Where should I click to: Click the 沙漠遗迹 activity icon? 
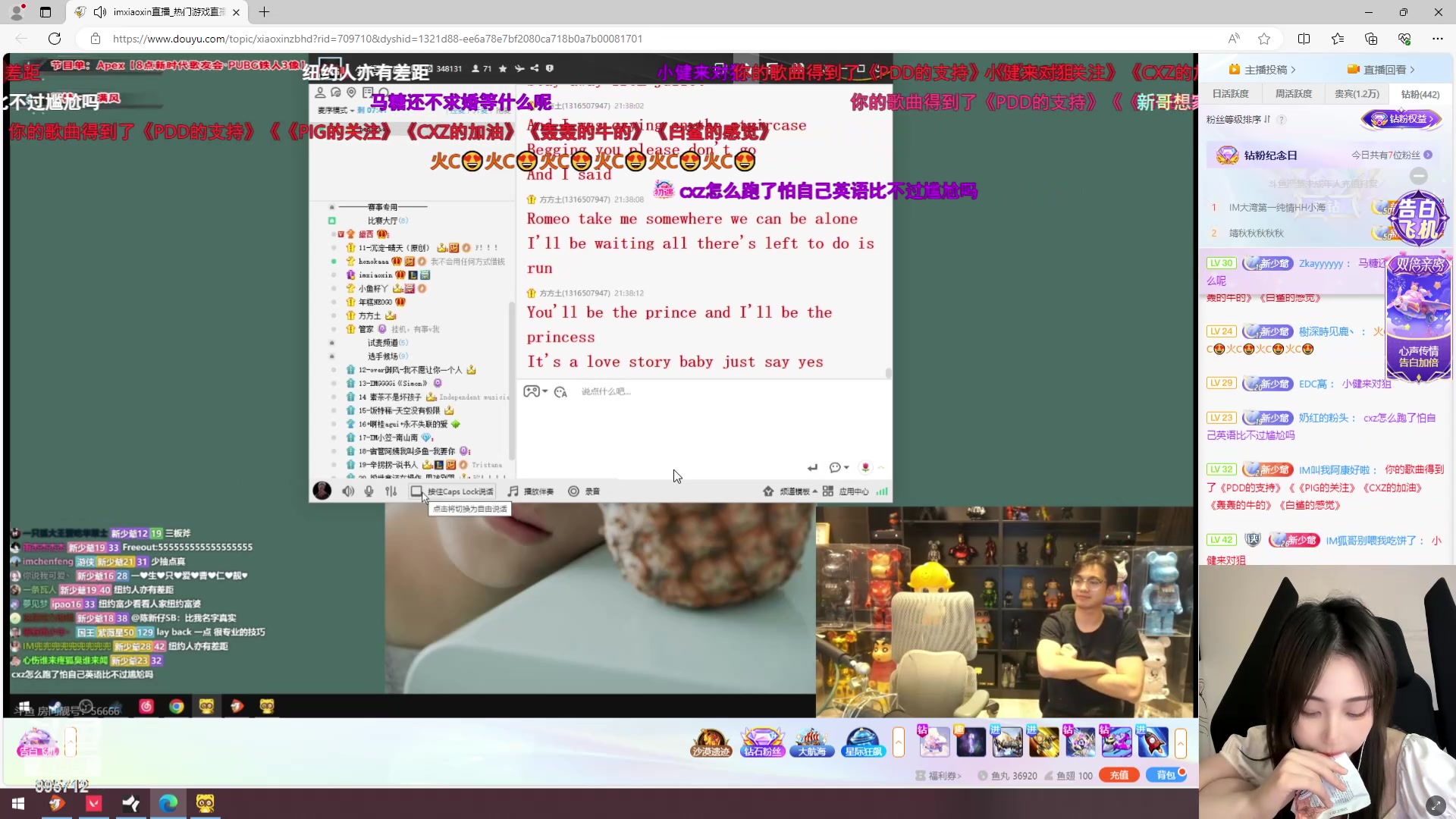pos(711,742)
